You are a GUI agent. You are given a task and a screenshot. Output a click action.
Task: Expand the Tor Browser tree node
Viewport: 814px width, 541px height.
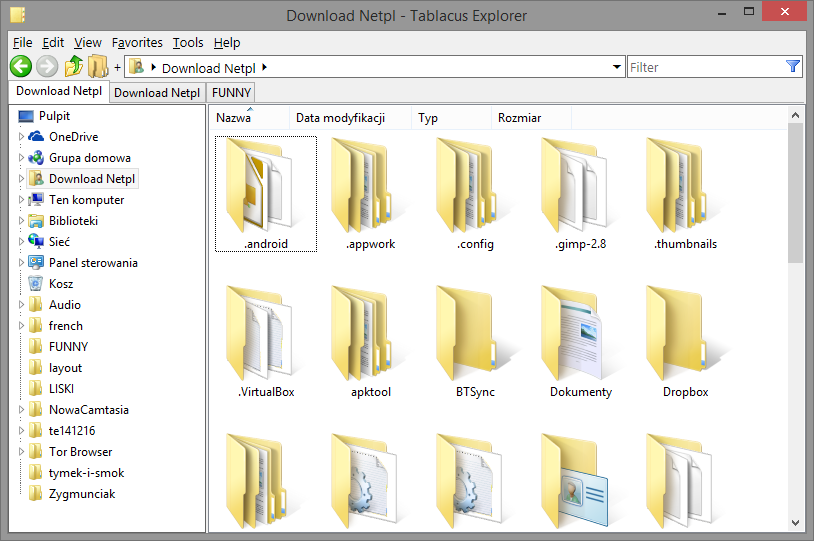pos(21,452)
